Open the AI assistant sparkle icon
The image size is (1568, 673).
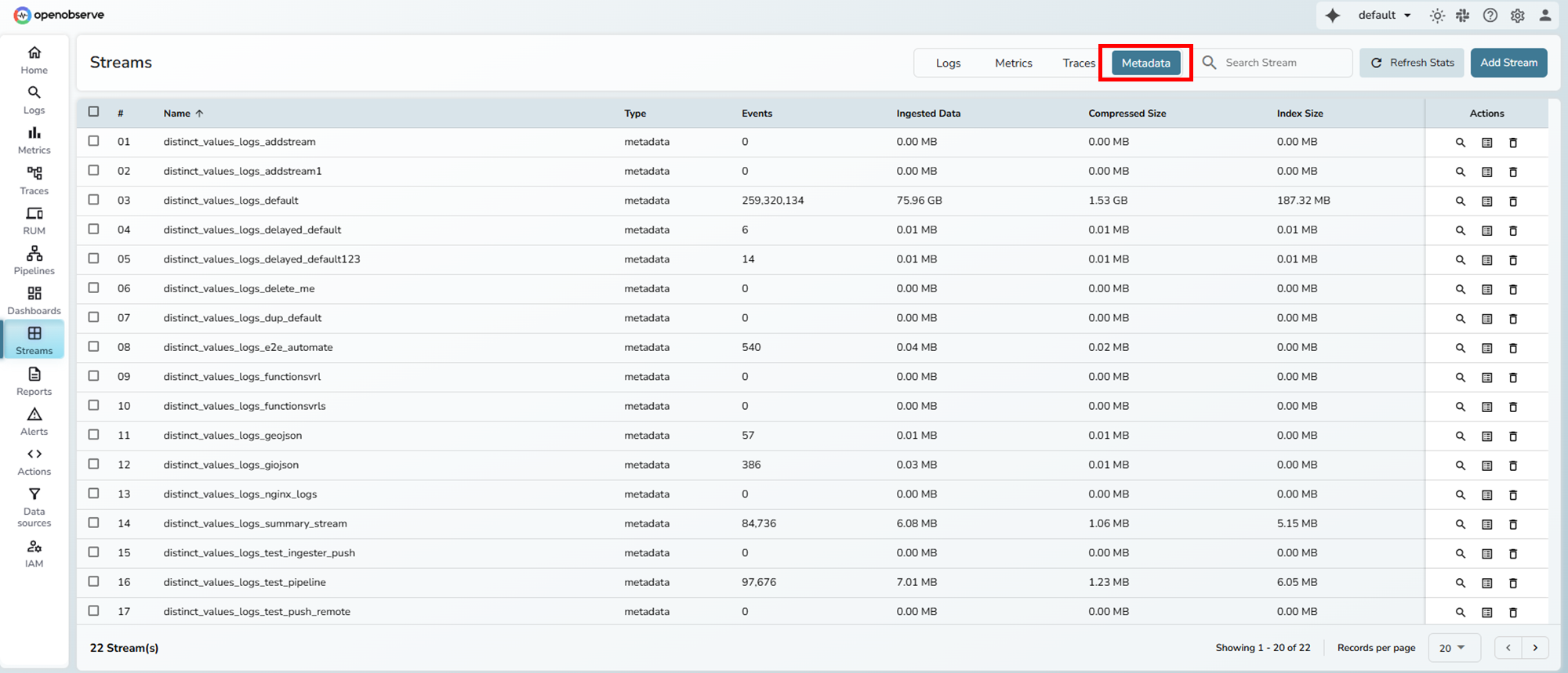coord(1333,15)
